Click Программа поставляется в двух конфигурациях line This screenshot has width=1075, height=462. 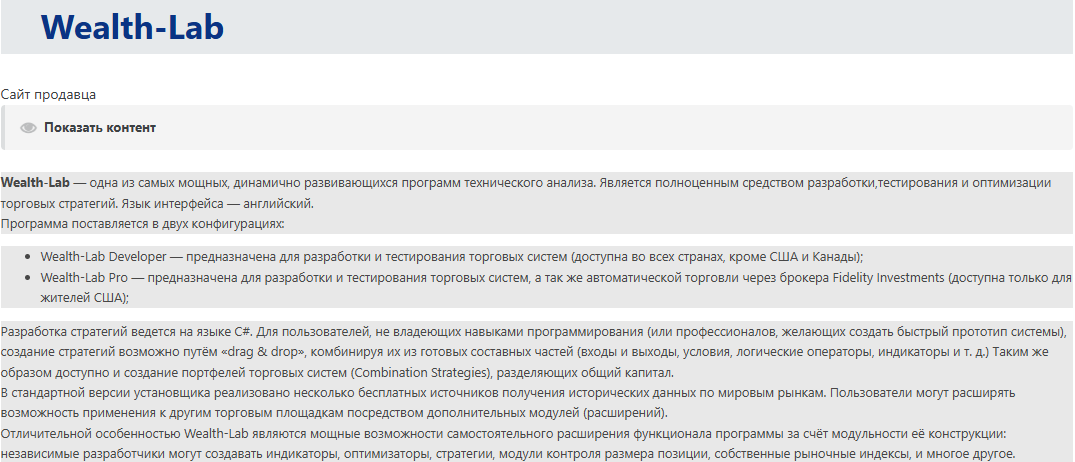point(142,223)
